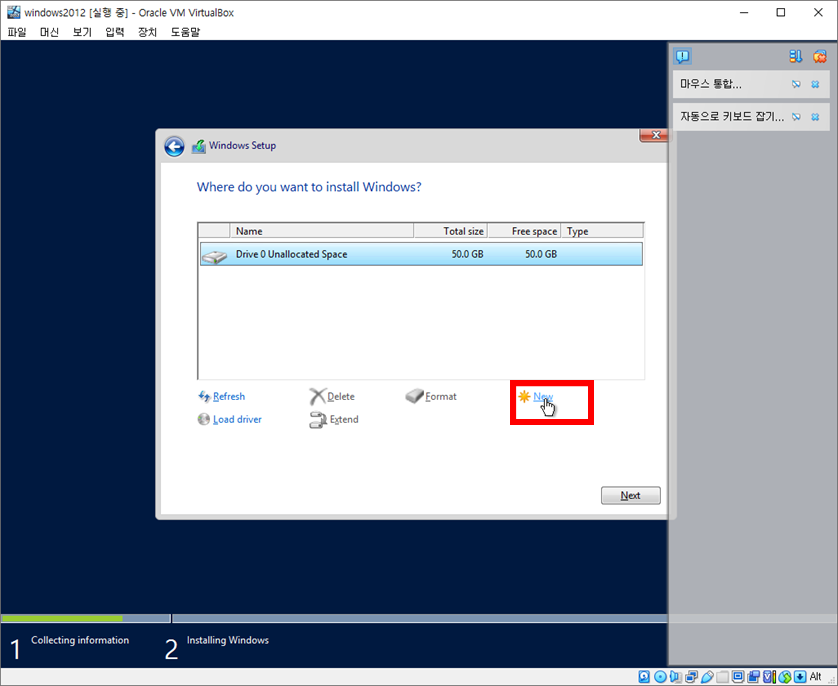Click the Next button
Screen dimensions: 838x686
pos(631,495)
